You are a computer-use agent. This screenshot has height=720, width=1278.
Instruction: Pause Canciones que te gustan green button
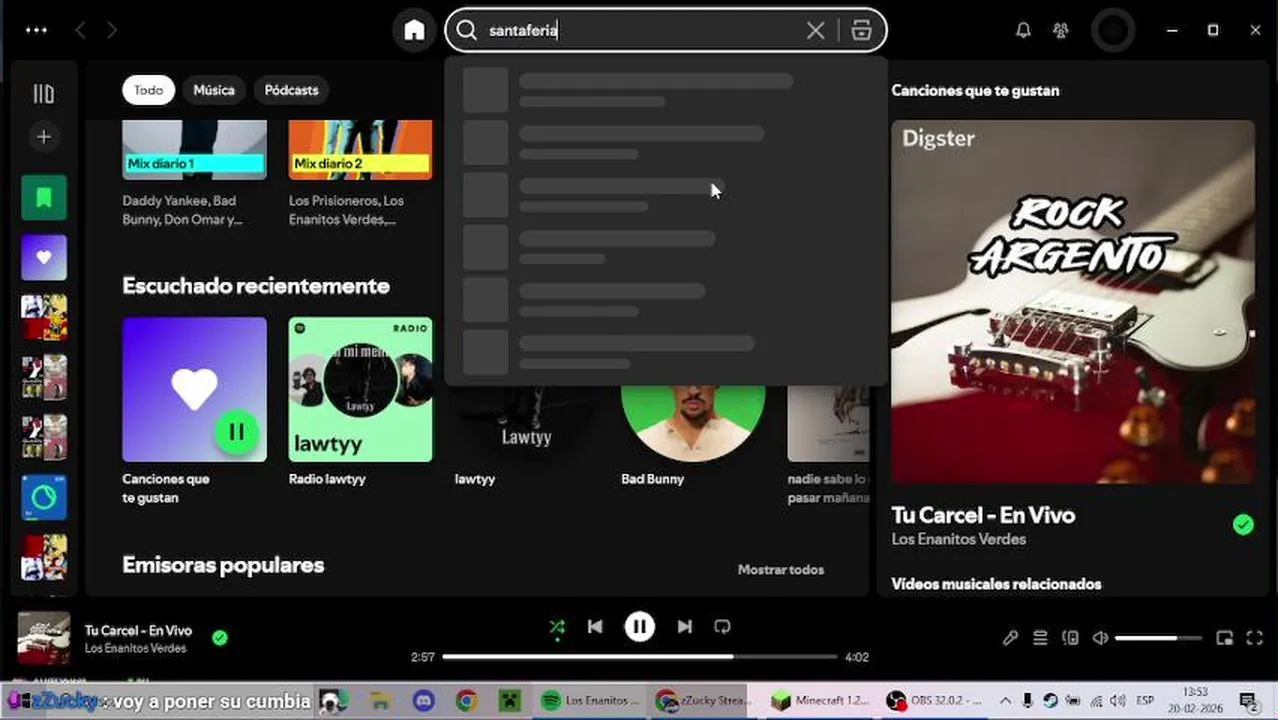237,432
